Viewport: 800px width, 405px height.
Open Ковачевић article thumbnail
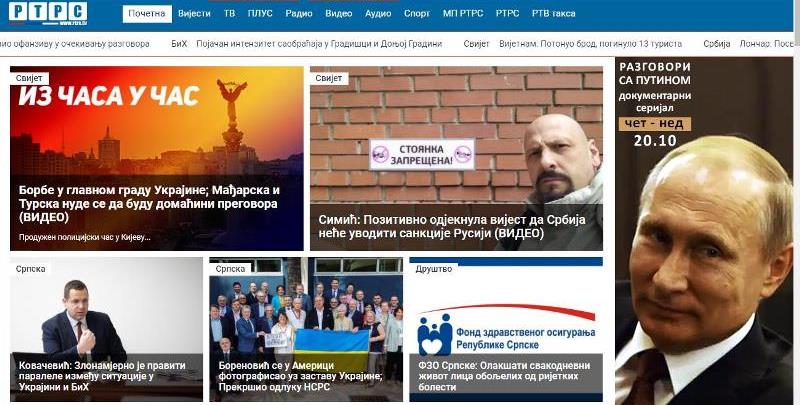tap(106, 329)
